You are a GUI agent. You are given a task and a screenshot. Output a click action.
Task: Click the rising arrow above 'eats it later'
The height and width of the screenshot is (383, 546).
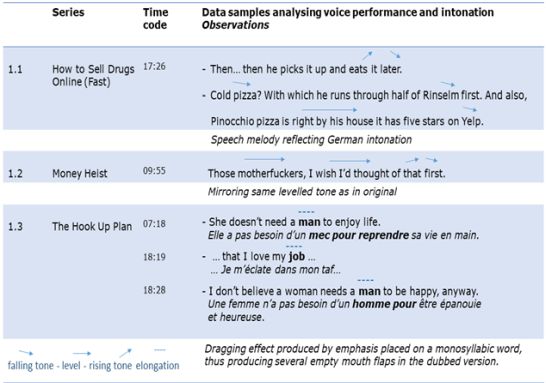coord(367,55)
